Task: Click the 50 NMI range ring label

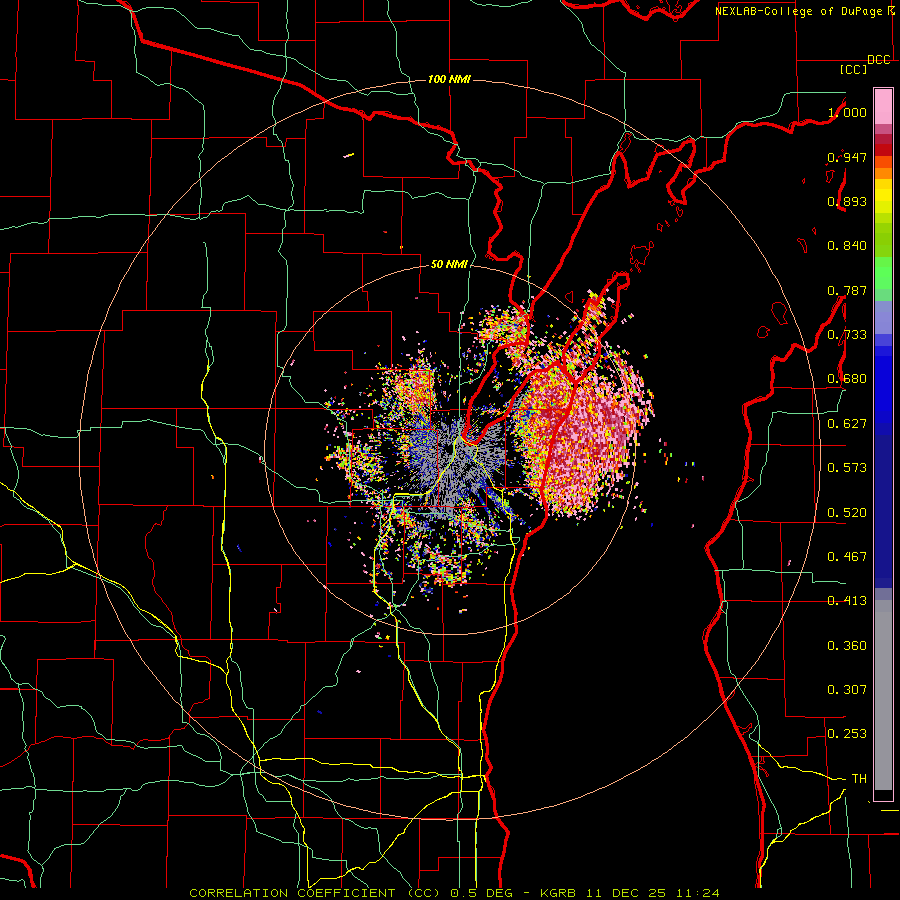Action: [449, 264]
